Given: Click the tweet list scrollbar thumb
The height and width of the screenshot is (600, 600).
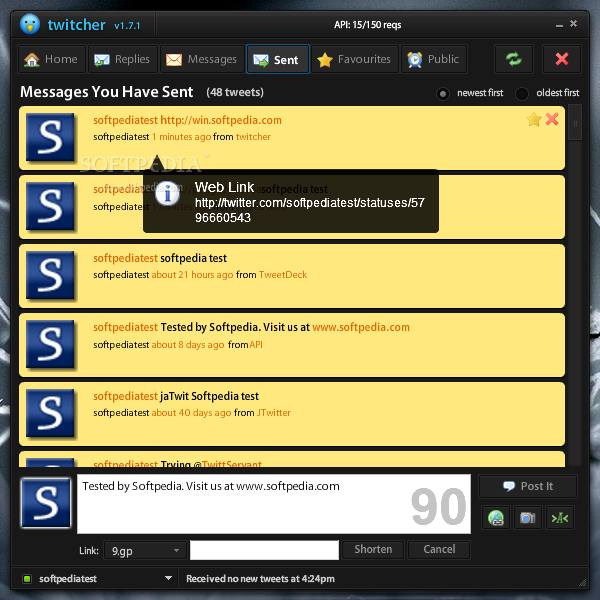Looking at the screenshot, I should (575, 123).
